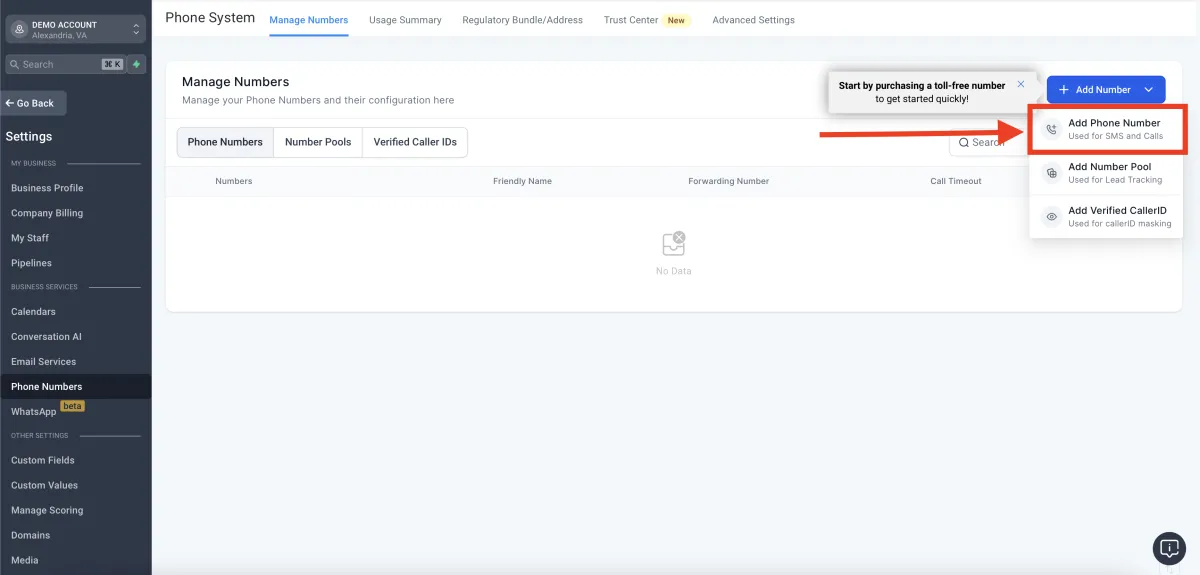This screenshot has width=1200, height=575.
Task: Open My Staff settings
Action: pyautogui.click(x=30, y=238)
